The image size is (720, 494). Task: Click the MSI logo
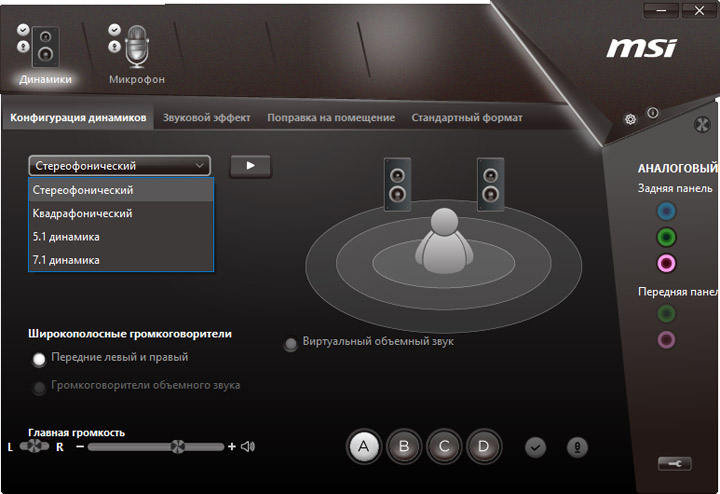click(641, 48)
